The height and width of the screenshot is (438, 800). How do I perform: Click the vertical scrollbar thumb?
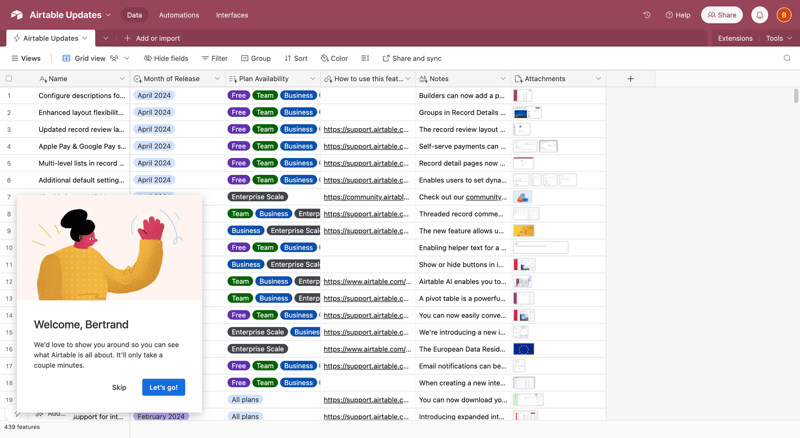click(x=796, y=95)
